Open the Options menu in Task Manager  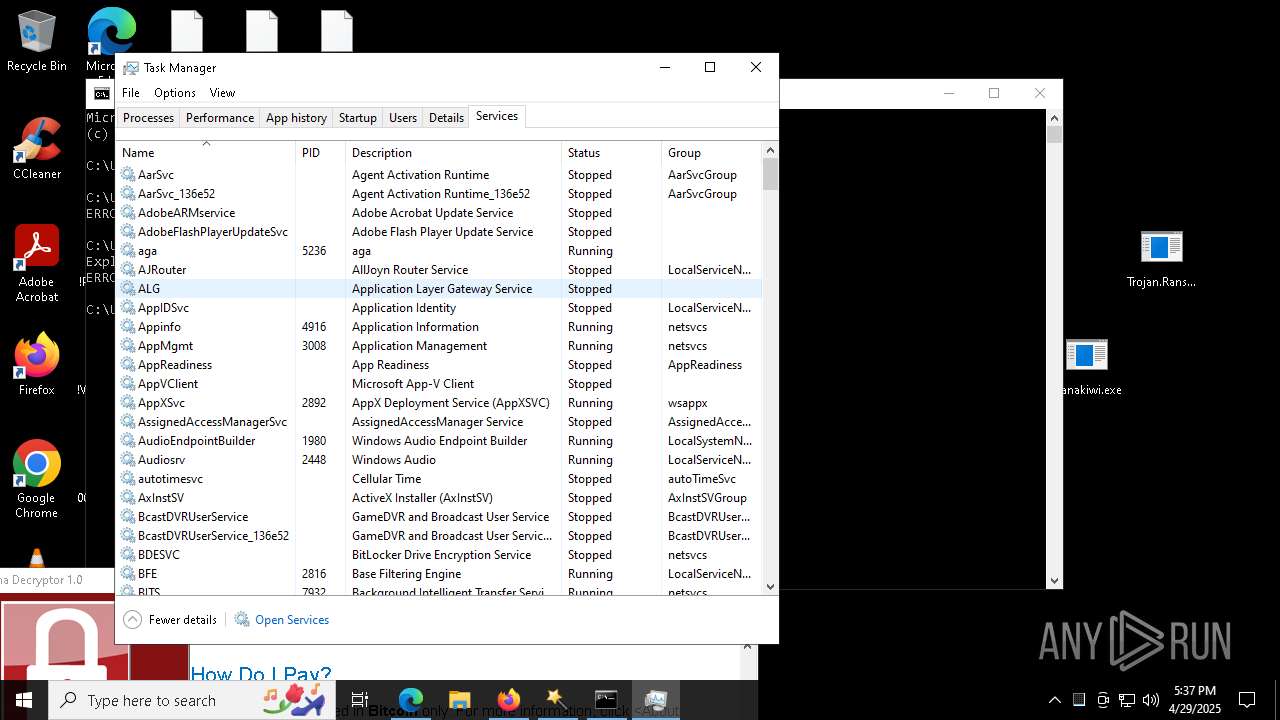pos(175,92)
